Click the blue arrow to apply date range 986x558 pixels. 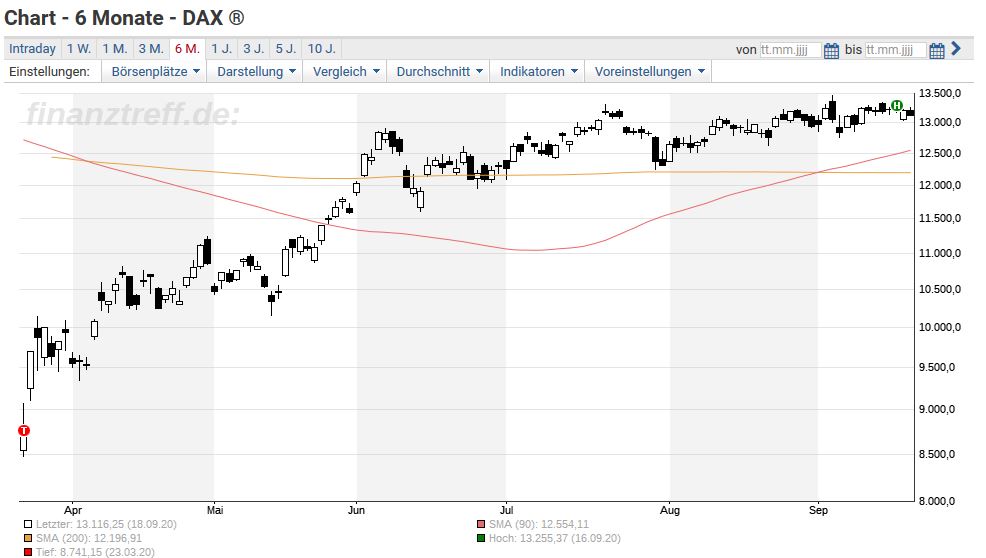(x=956, y=48)
